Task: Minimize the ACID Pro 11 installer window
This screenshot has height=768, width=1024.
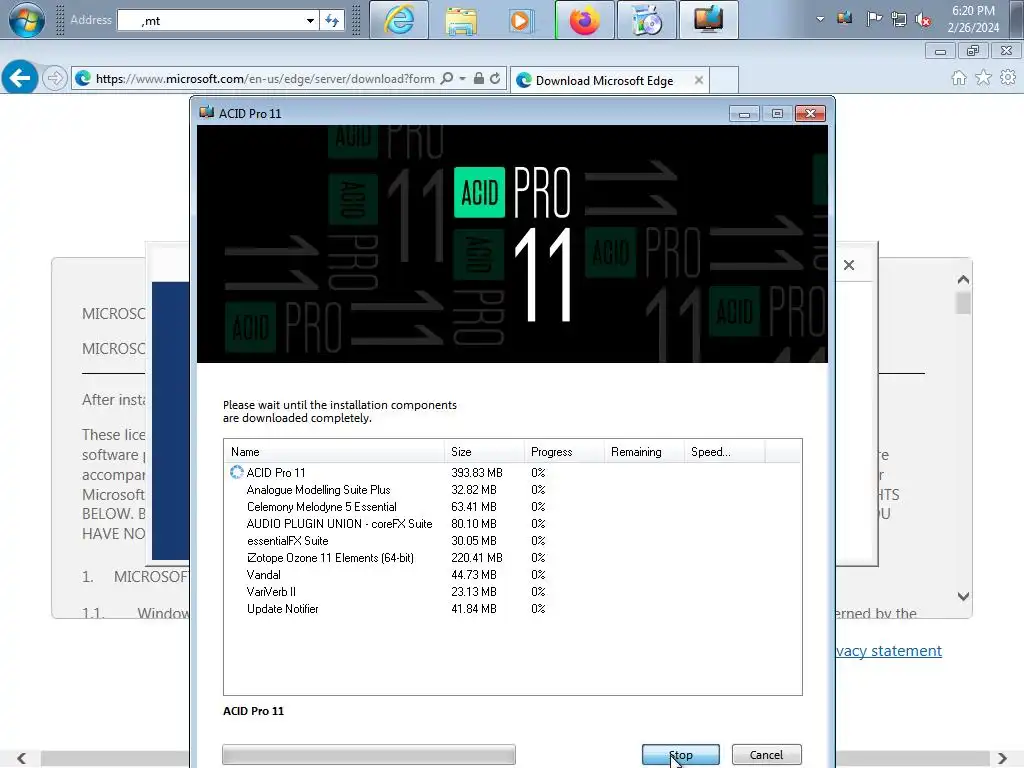Action: [x=744, y=114]
